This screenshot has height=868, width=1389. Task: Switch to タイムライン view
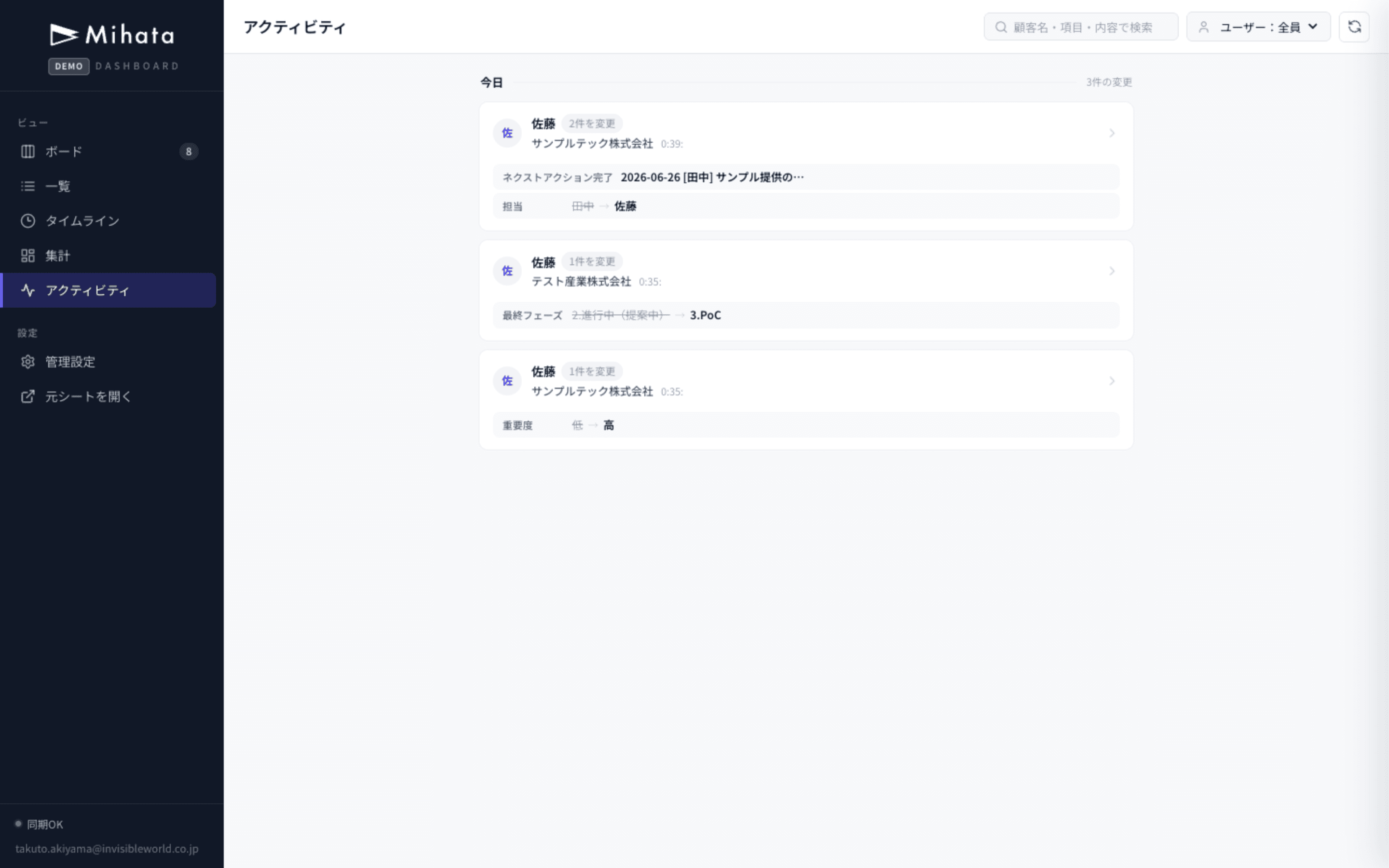click(x=109, y=221)
